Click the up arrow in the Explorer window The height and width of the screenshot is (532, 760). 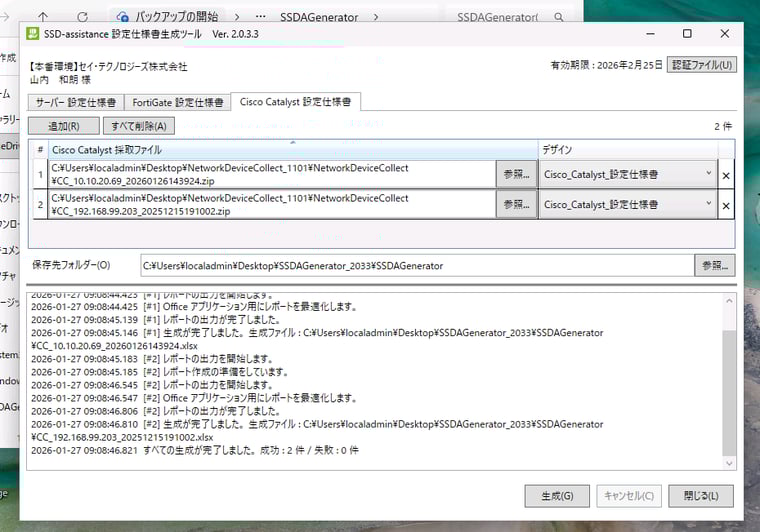(43, 17)
